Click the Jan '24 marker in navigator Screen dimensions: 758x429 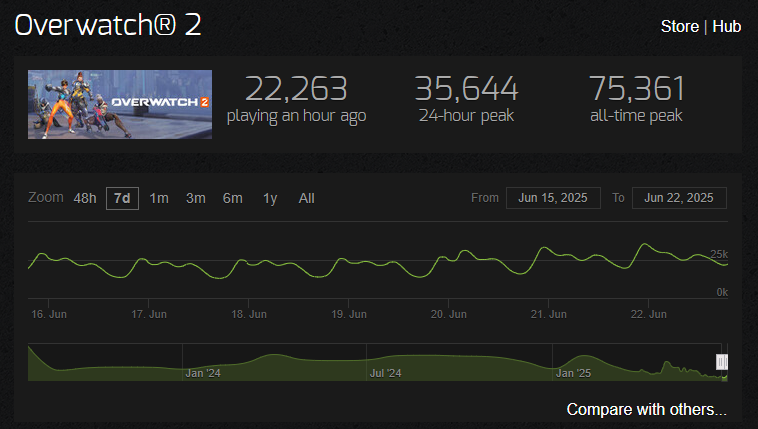pyautogui.click(x=203, y=373)
